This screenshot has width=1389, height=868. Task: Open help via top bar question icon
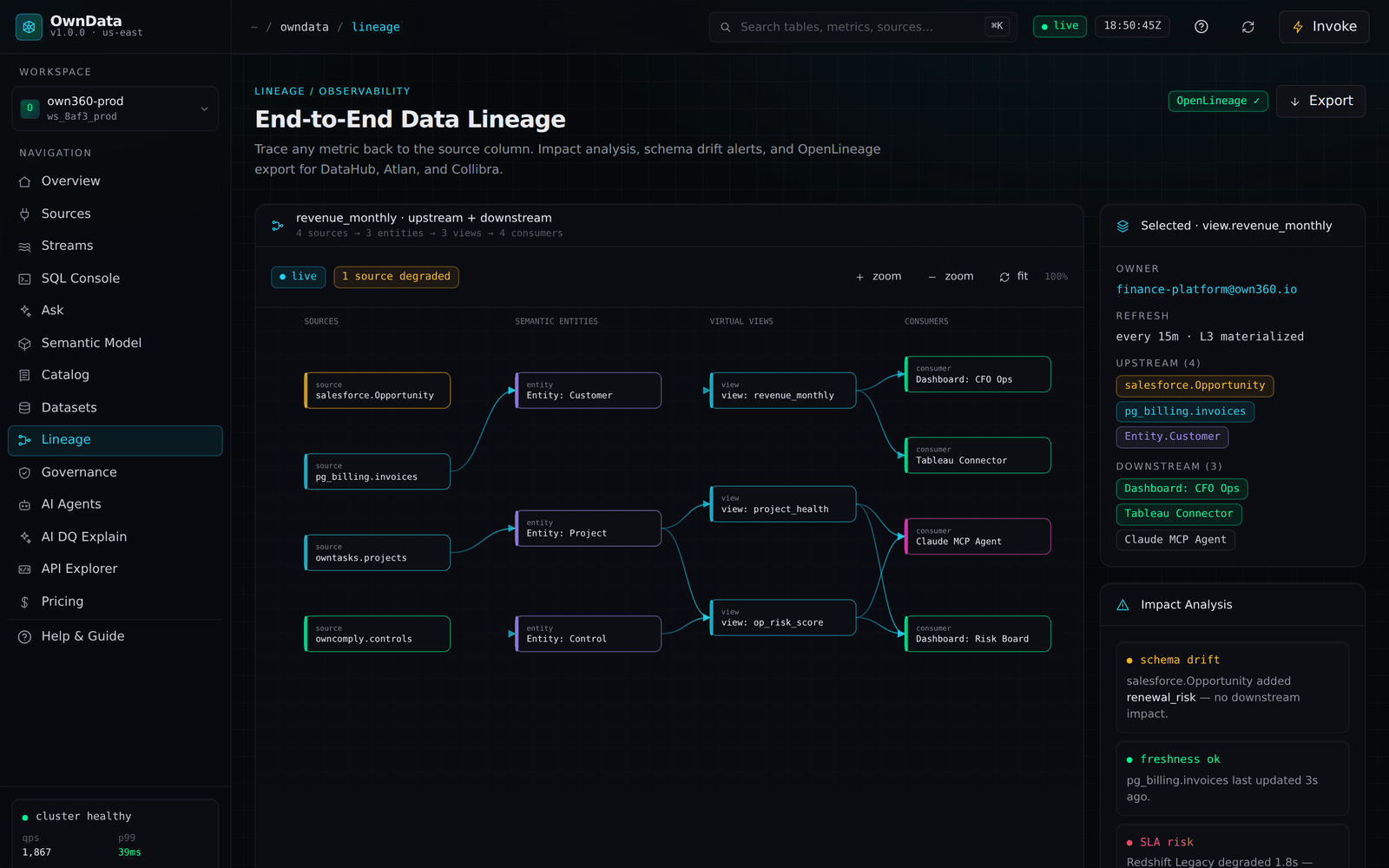click(x=1201, y=27)
